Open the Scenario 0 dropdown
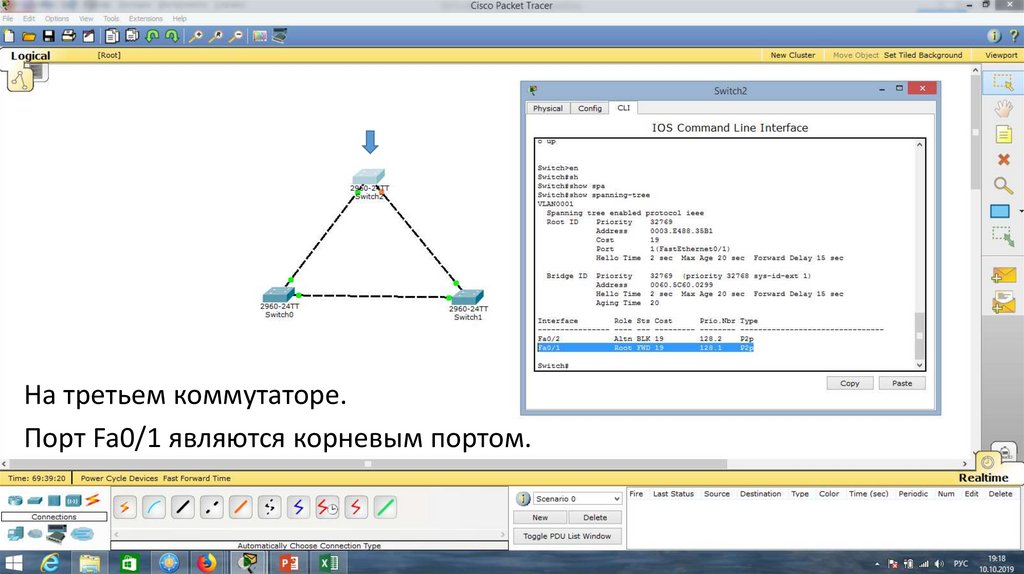Screen dimensions: 1024x574 tap(577, 499)
